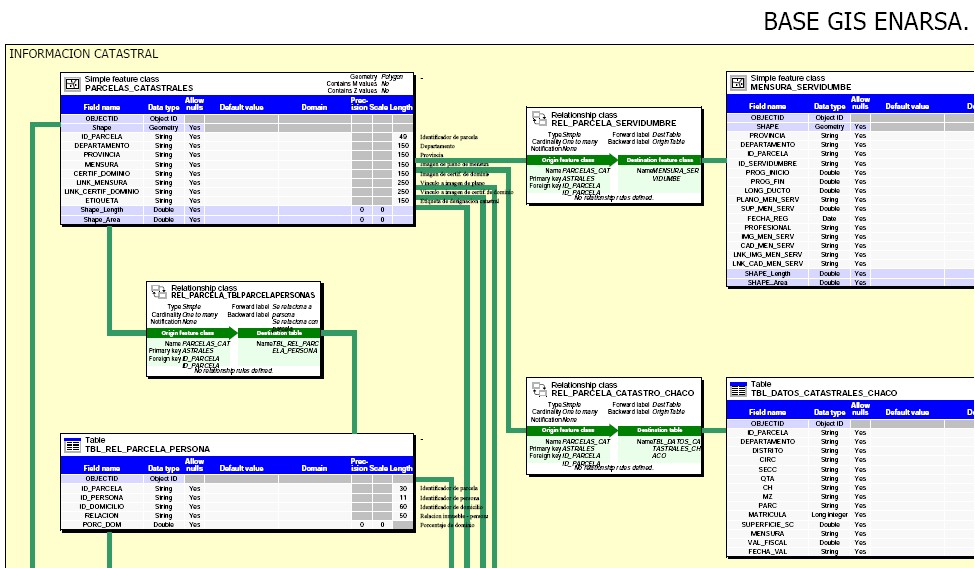The height and width of the screenshot is (568, 975).
Task: Click the QTA field row
Action: (x=851, y=479)
